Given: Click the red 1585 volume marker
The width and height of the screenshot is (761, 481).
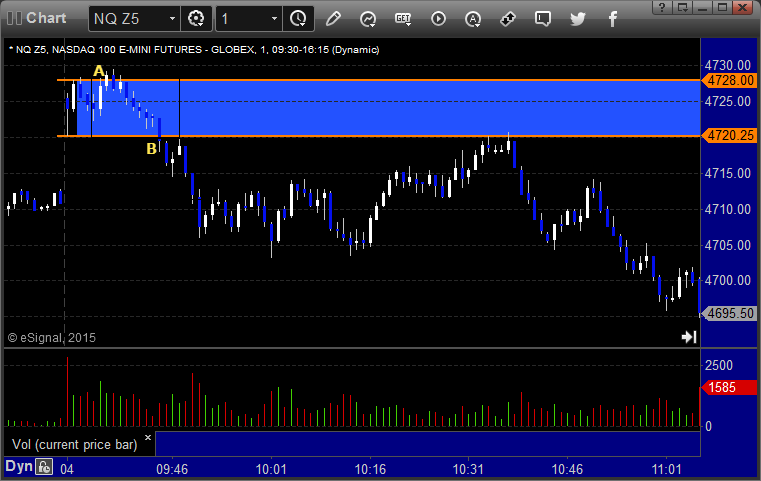Looking at the screenshot, I should click(x=729, y=387).
